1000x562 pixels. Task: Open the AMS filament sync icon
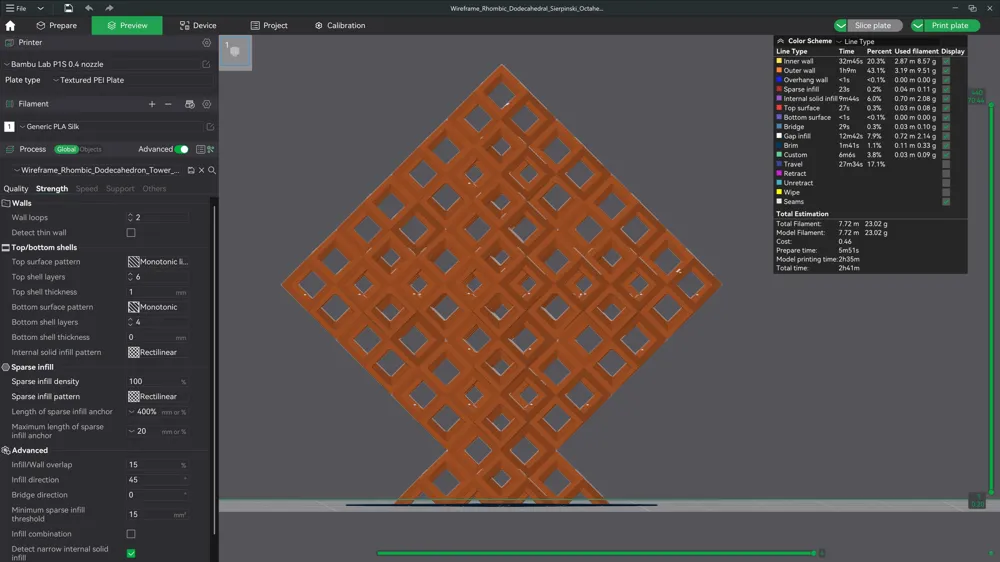point(189,104)
